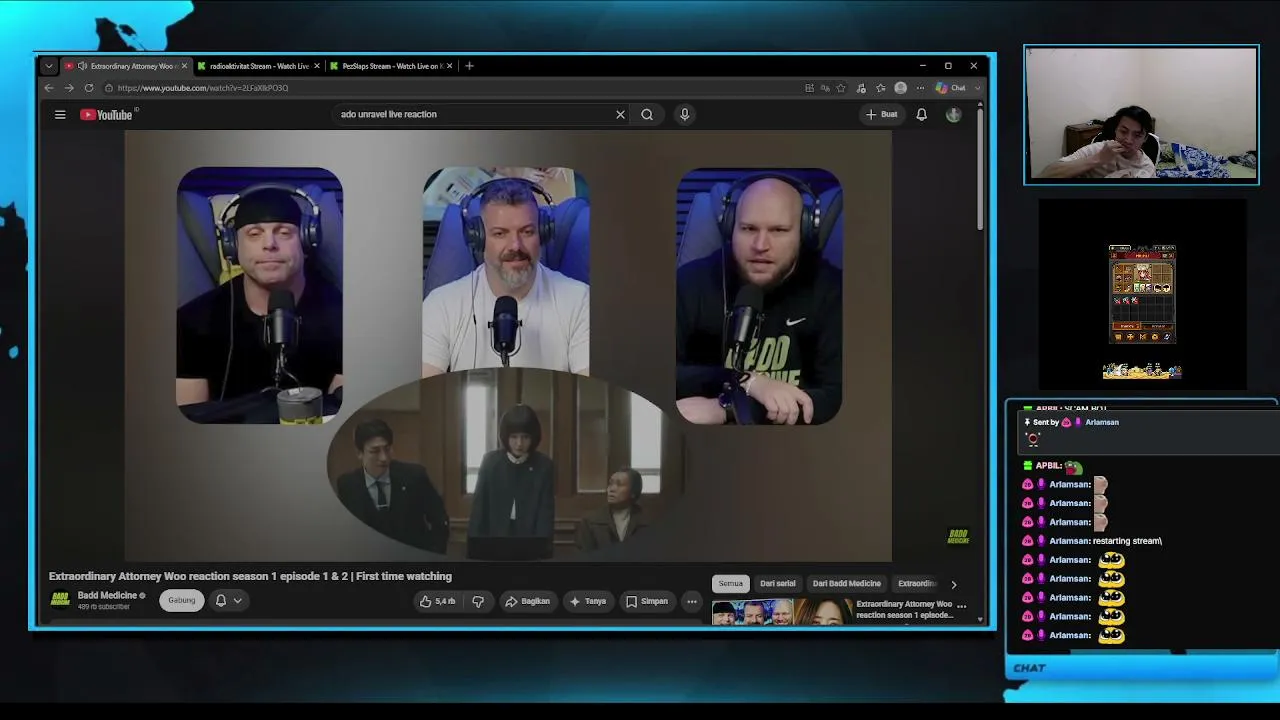Go forward with the browser forward arrow
This screenshot has width=1280, height=720.
coord(69,88)
